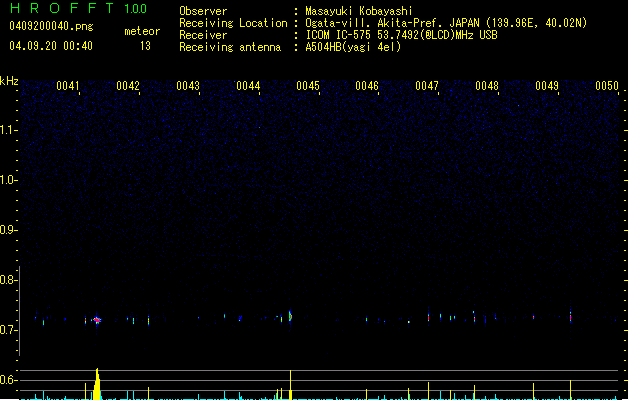Click the 0045 time marker
This screenshot has width=629, height=400.
pyautogui.click(x=308, y=86)
